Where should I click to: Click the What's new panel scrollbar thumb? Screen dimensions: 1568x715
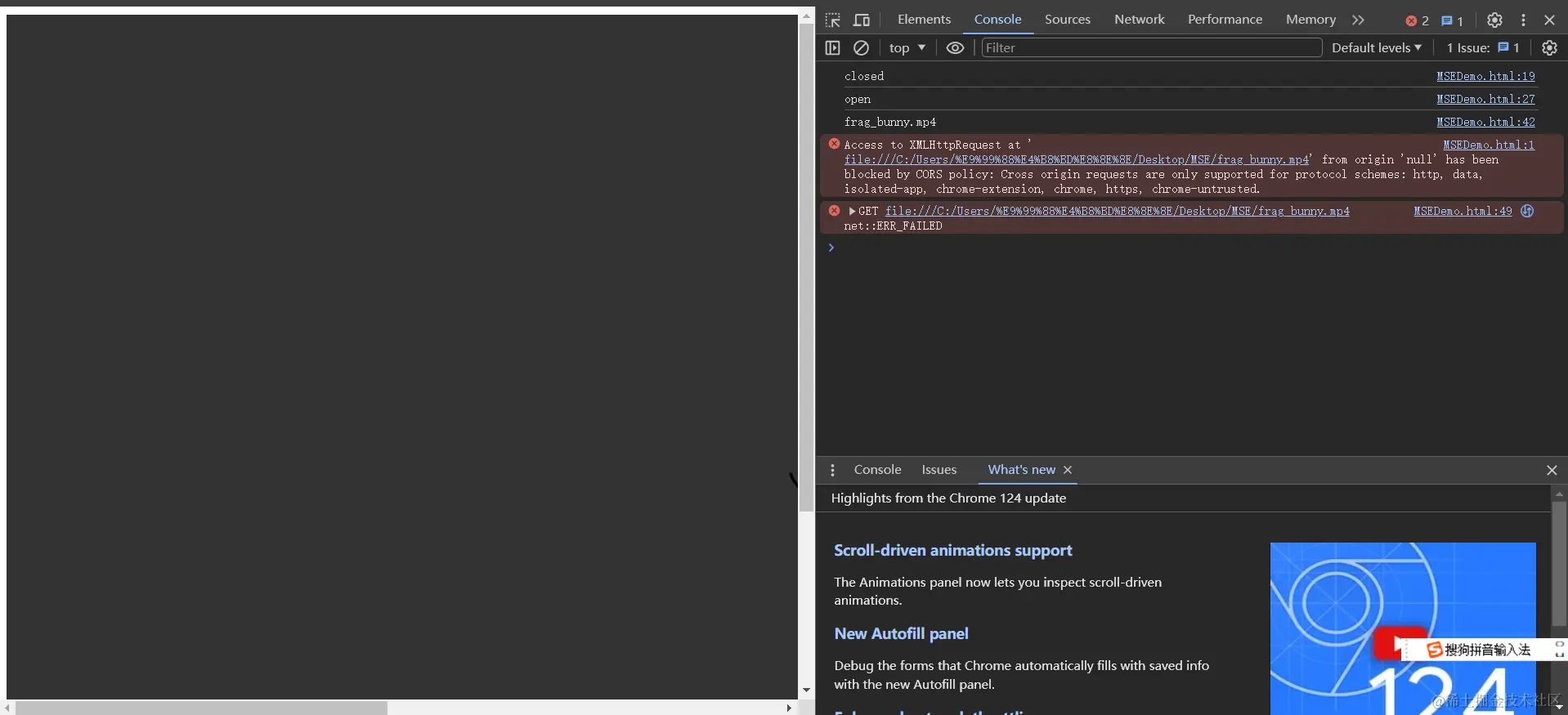click(x=1559, y=564)
